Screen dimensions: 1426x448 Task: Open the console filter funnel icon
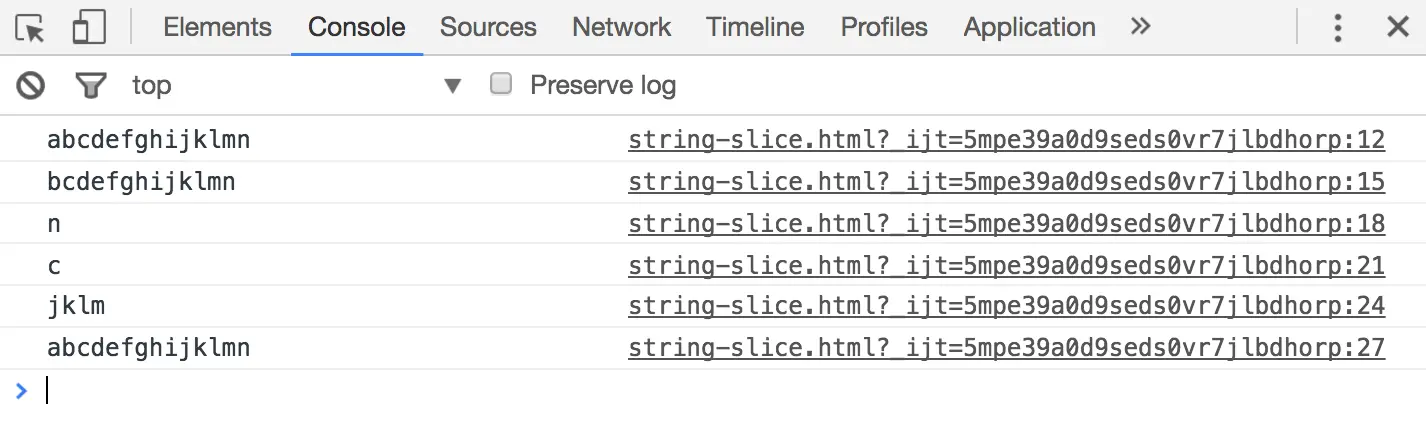[91, 86]
